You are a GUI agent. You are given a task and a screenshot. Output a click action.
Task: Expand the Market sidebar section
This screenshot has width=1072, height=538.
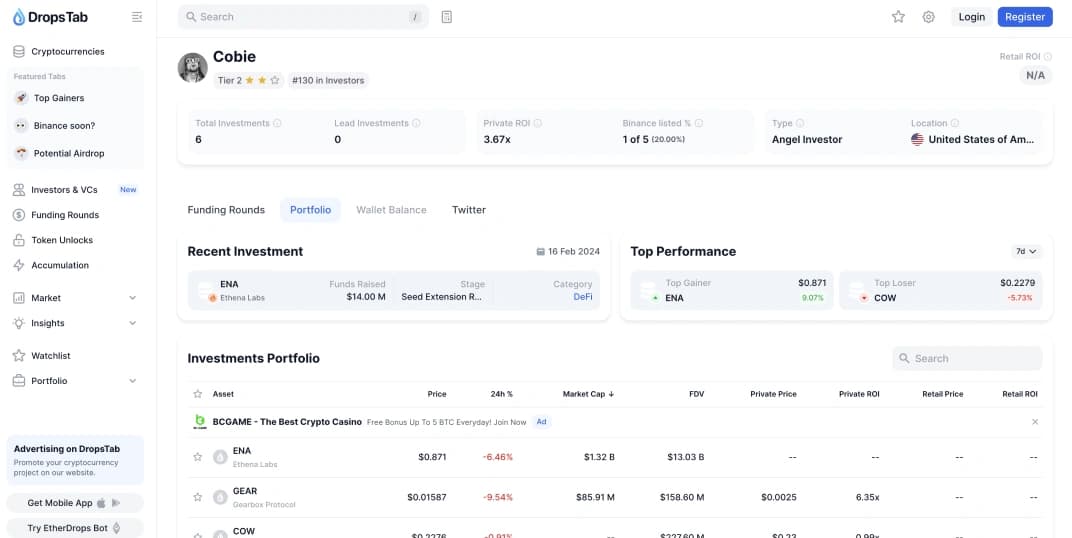click(133, 298)
